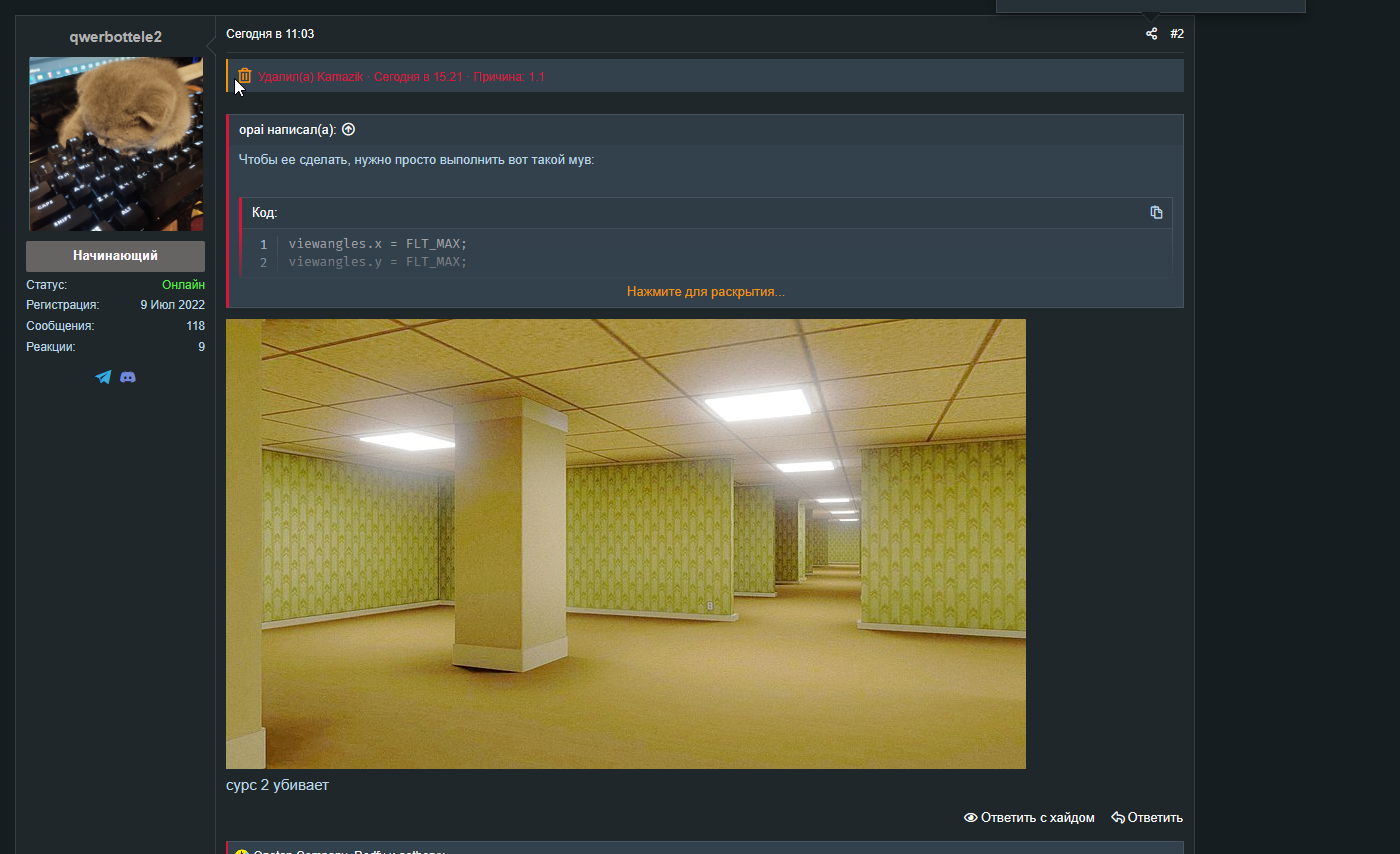The image size is (1400, 854).
Task: Click the post timestamp "Сегодня в 11:03"
Action: (270, 34)
